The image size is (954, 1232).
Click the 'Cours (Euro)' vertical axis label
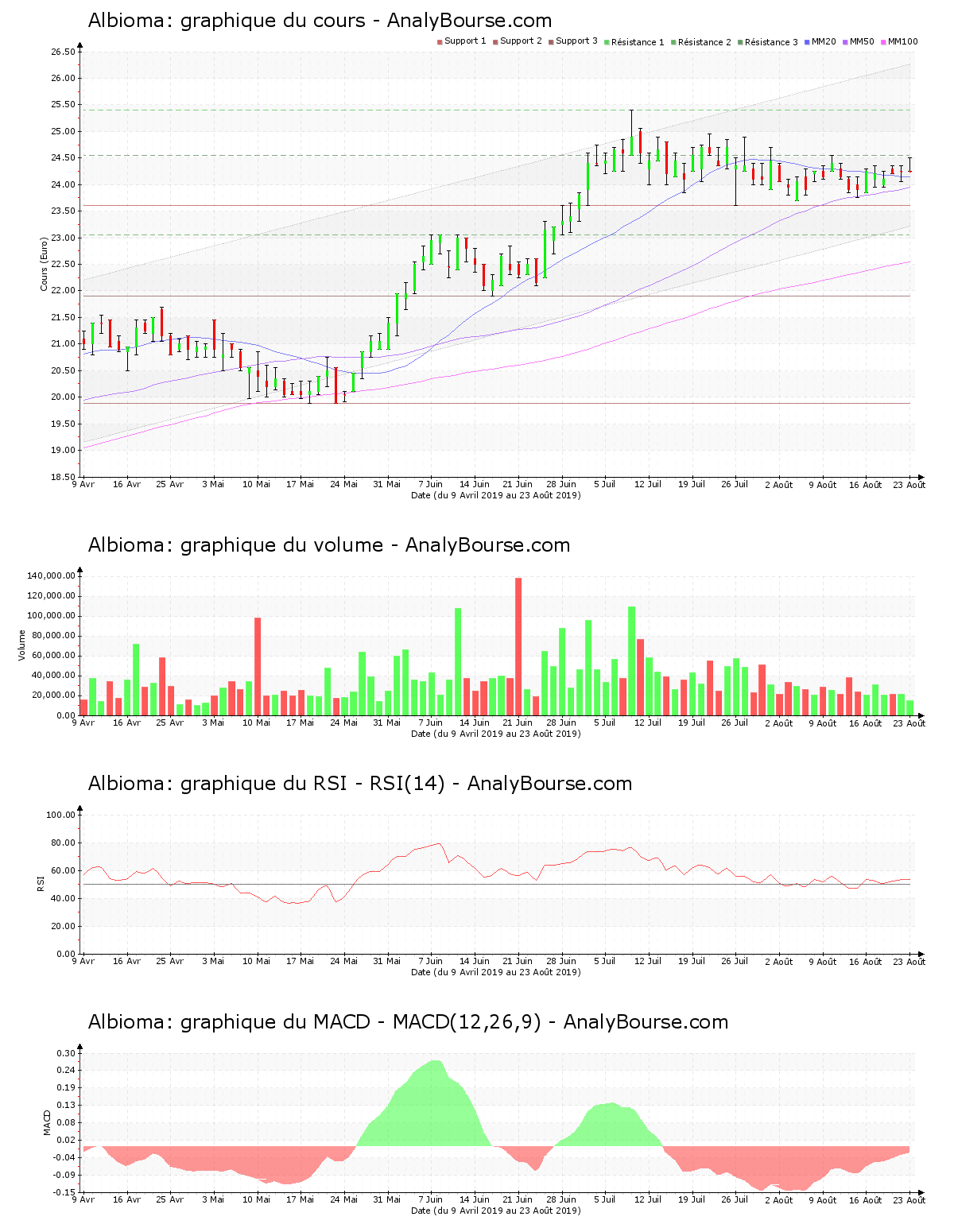tap(45, 264)
